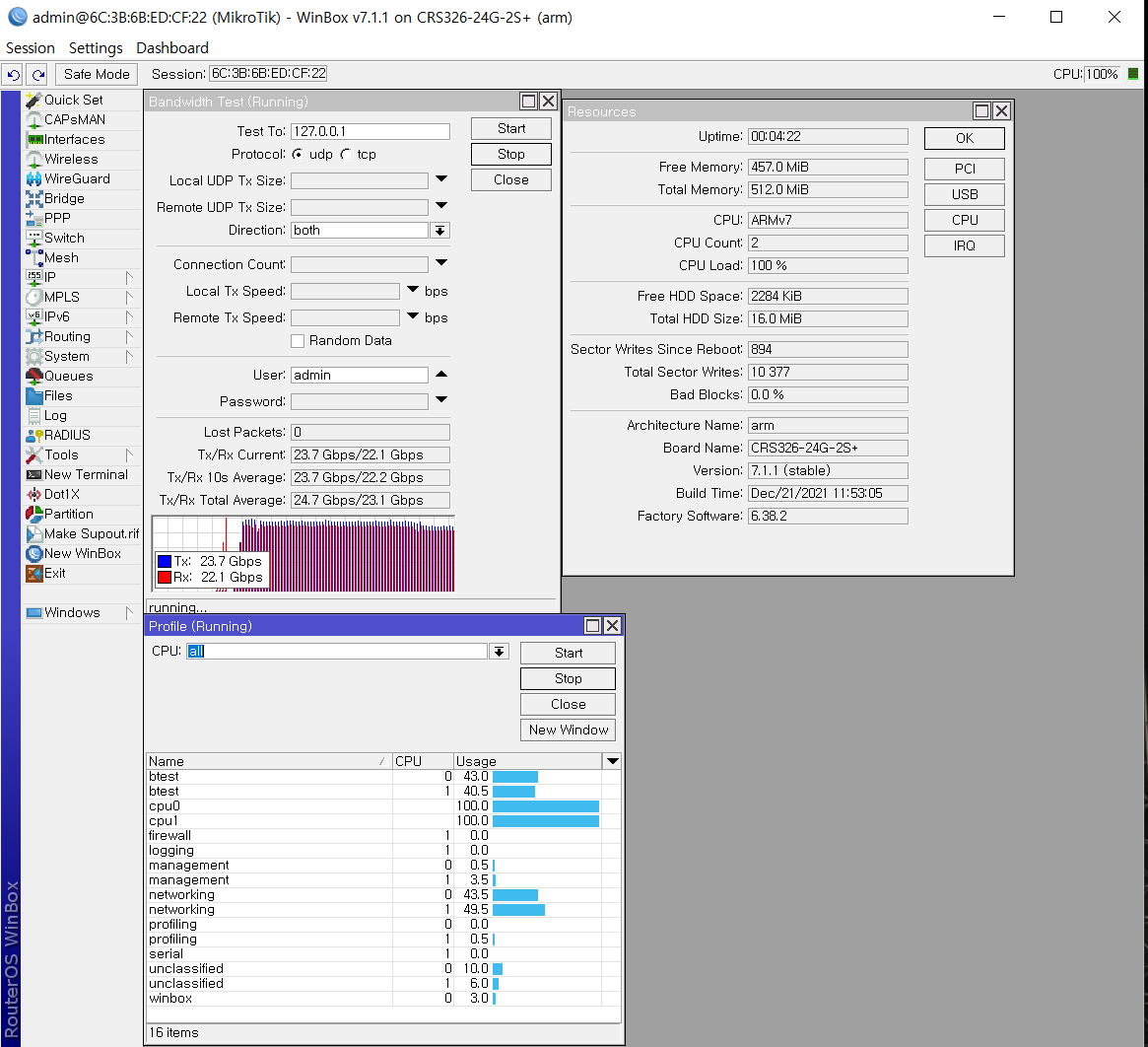Click OK in the Resources window

965,138
